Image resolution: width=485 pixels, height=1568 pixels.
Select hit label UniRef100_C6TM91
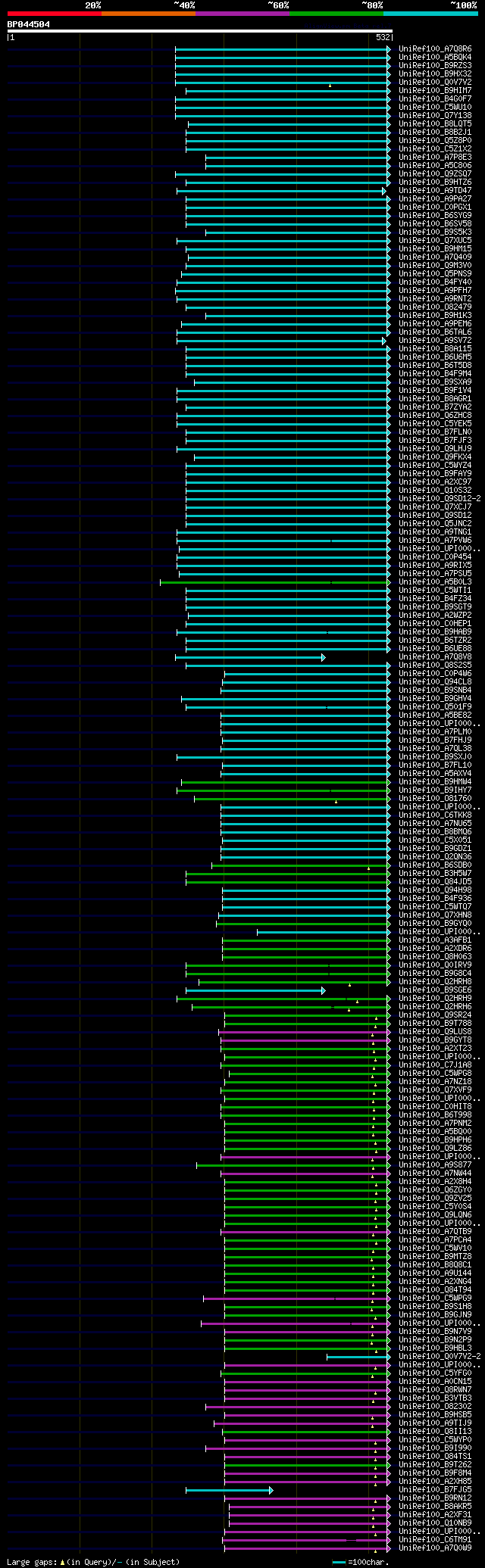[435, 1539]
